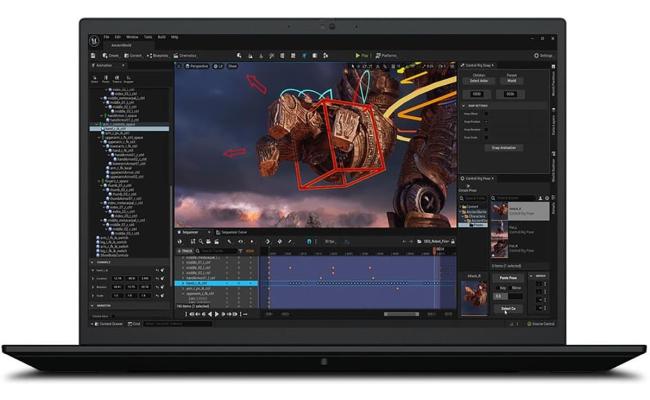
Task: Select the Control Rig Pose tab
Action: click(x=478, y=179)
